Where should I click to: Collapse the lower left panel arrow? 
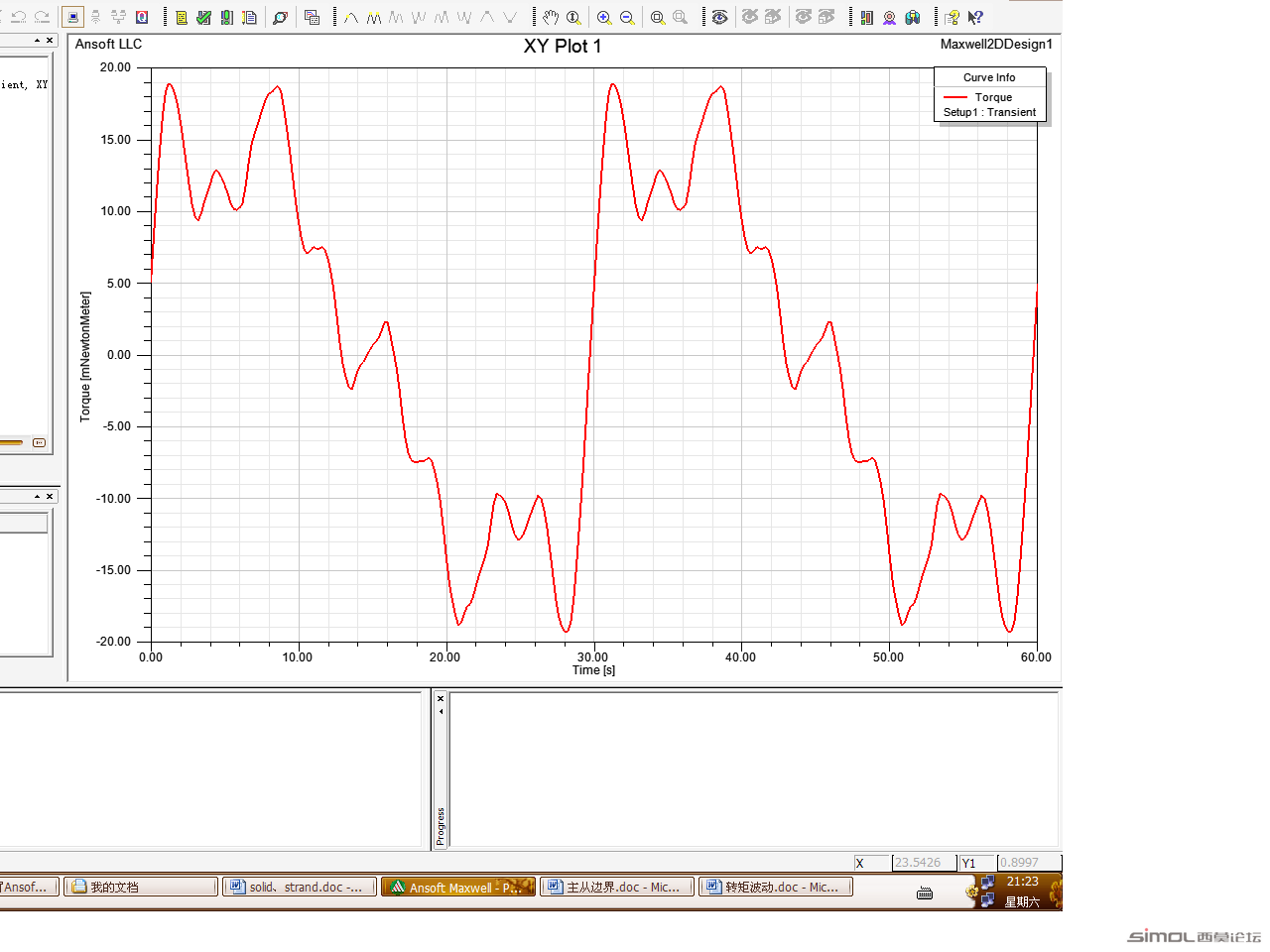(38, 496)
